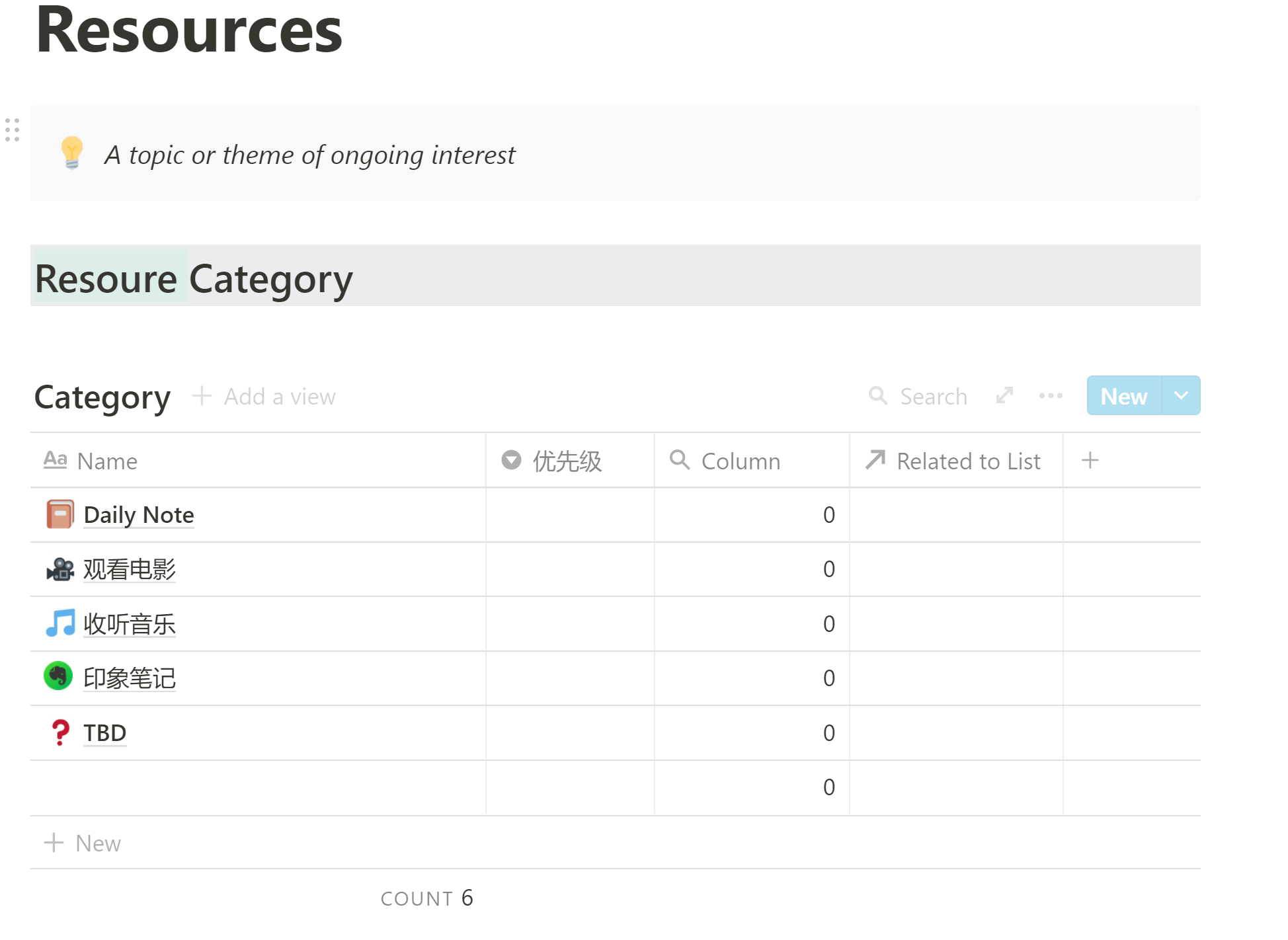1288x940 pixels.
Task: Click the lightbulb callout icon
Action: pos(71,153)
